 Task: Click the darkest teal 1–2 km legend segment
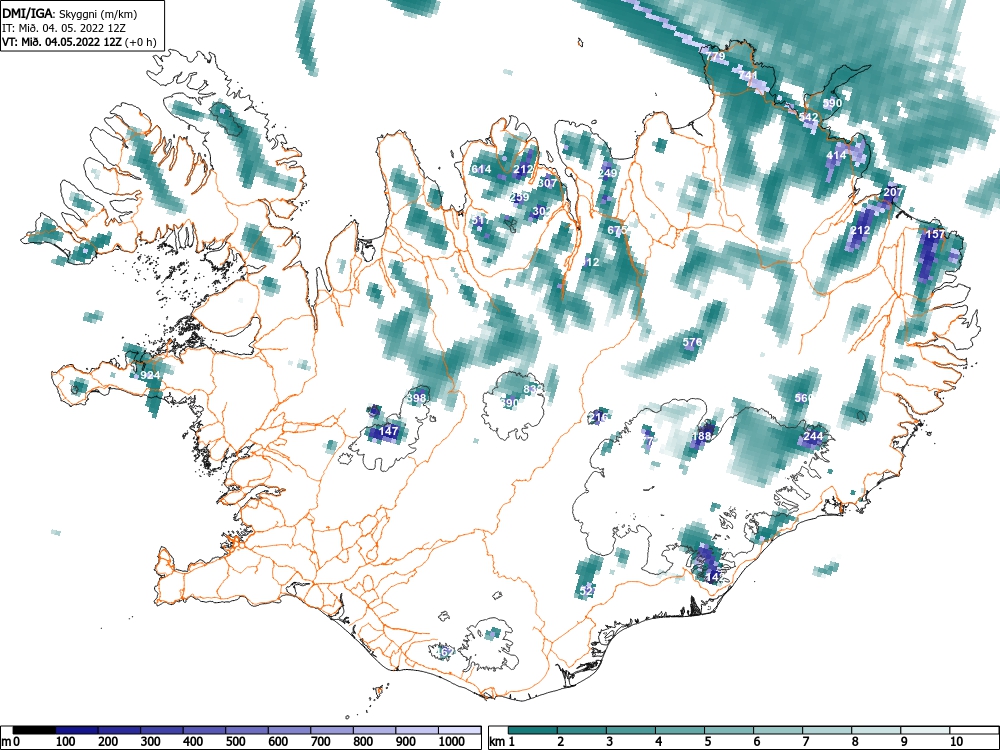point(533,730)
